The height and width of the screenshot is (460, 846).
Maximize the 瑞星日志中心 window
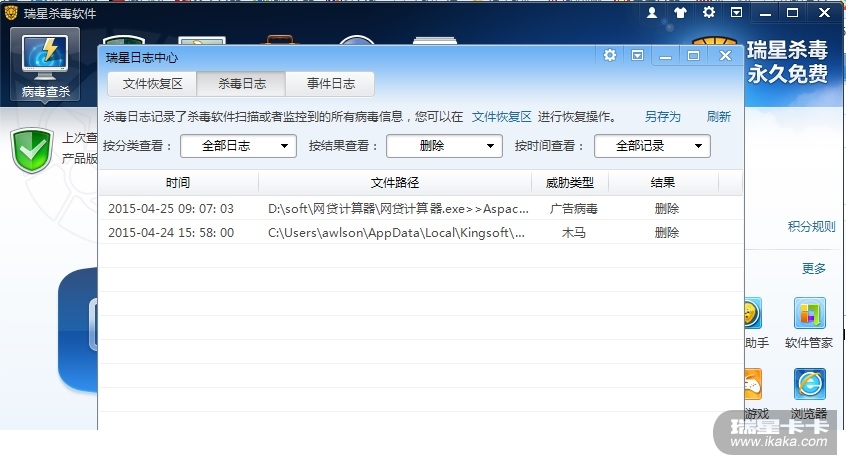(693, 56)
